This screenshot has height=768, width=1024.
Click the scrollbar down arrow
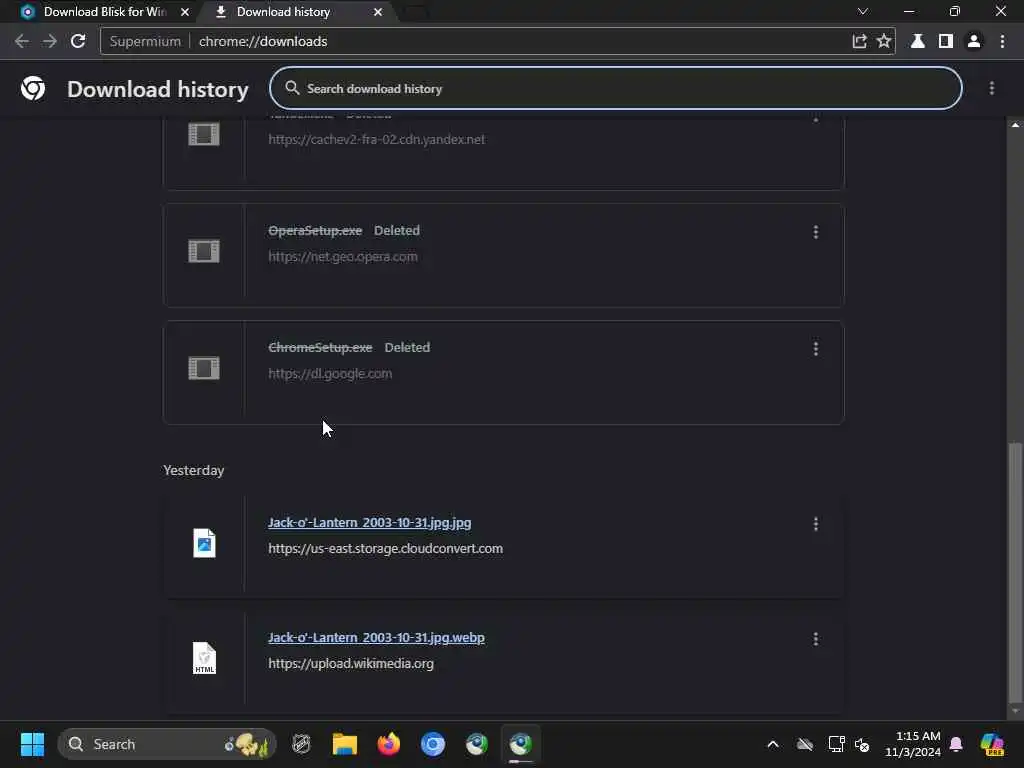(x=1015, y=711)
